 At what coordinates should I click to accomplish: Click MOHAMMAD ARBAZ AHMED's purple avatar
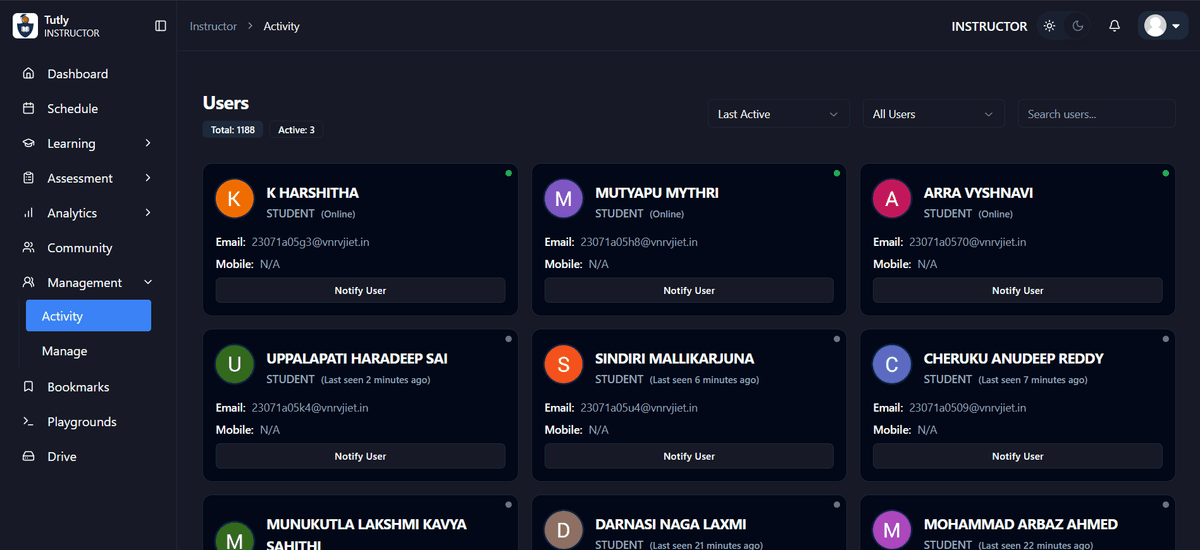(892, 530)
